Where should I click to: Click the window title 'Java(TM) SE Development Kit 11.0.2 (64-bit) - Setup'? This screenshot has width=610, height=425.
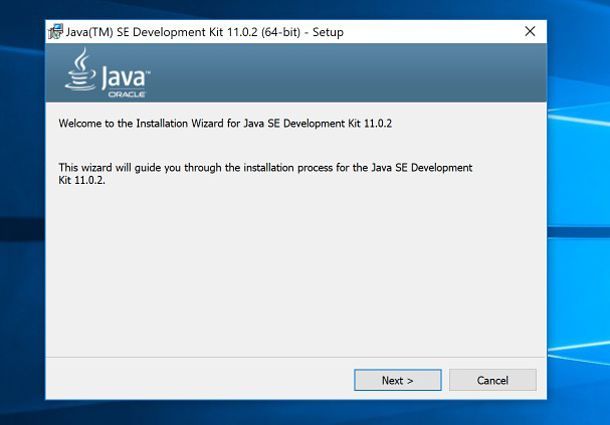205,32
